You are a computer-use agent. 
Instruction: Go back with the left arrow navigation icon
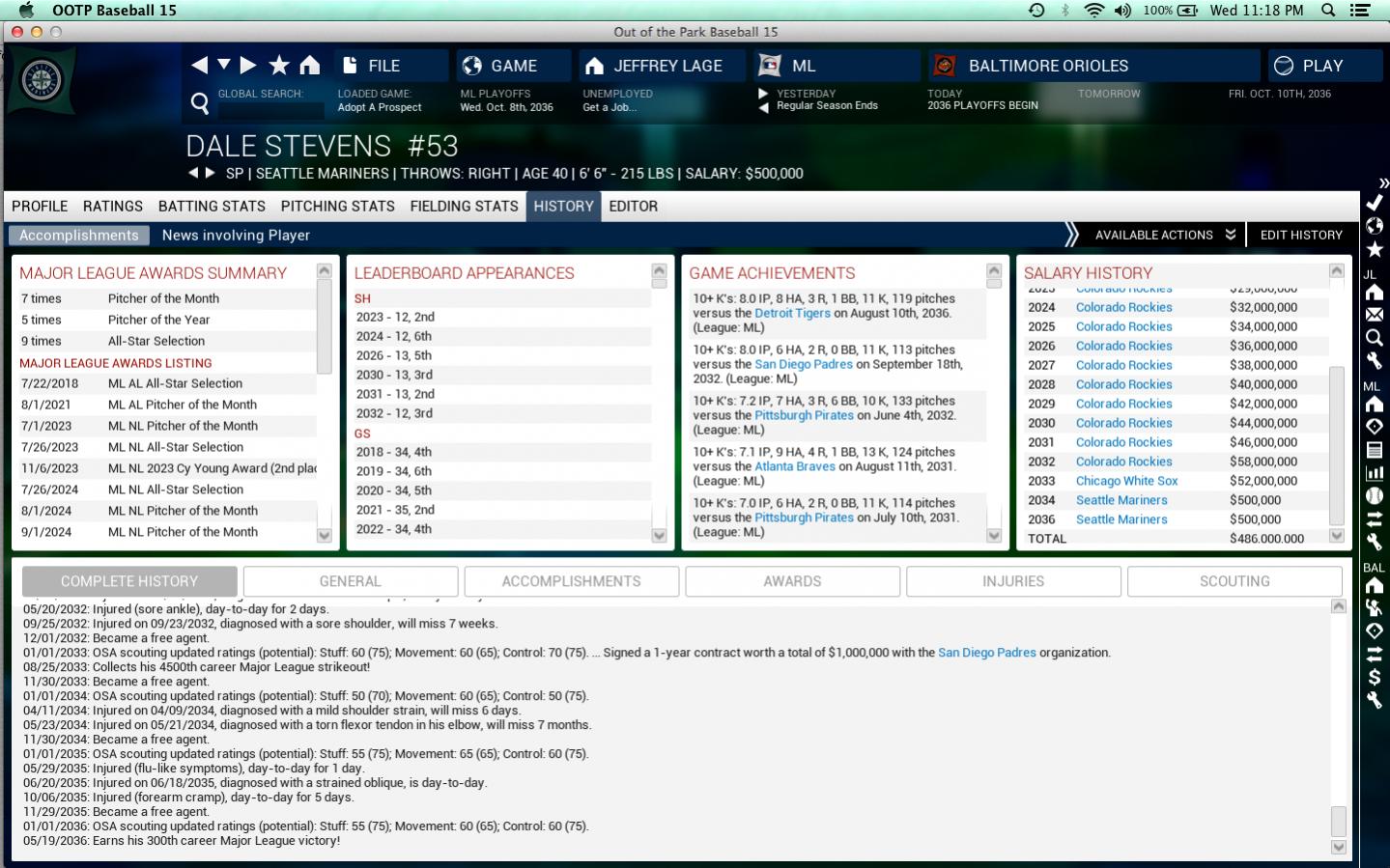coord(199,66)
